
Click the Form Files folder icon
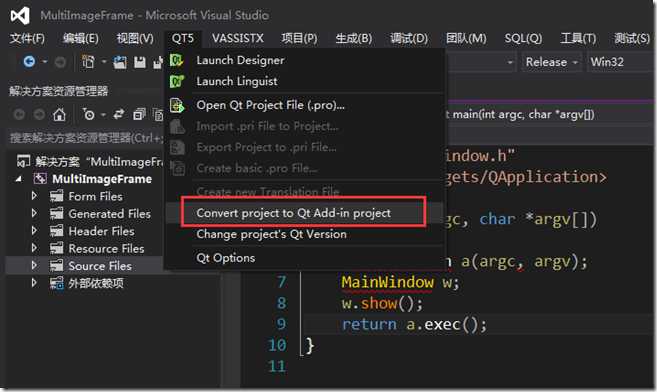pos(57,196)
